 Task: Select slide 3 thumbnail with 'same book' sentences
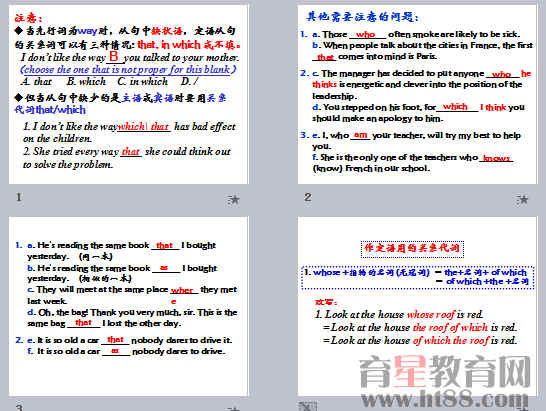pyautogui.click(x=128, y=306)
